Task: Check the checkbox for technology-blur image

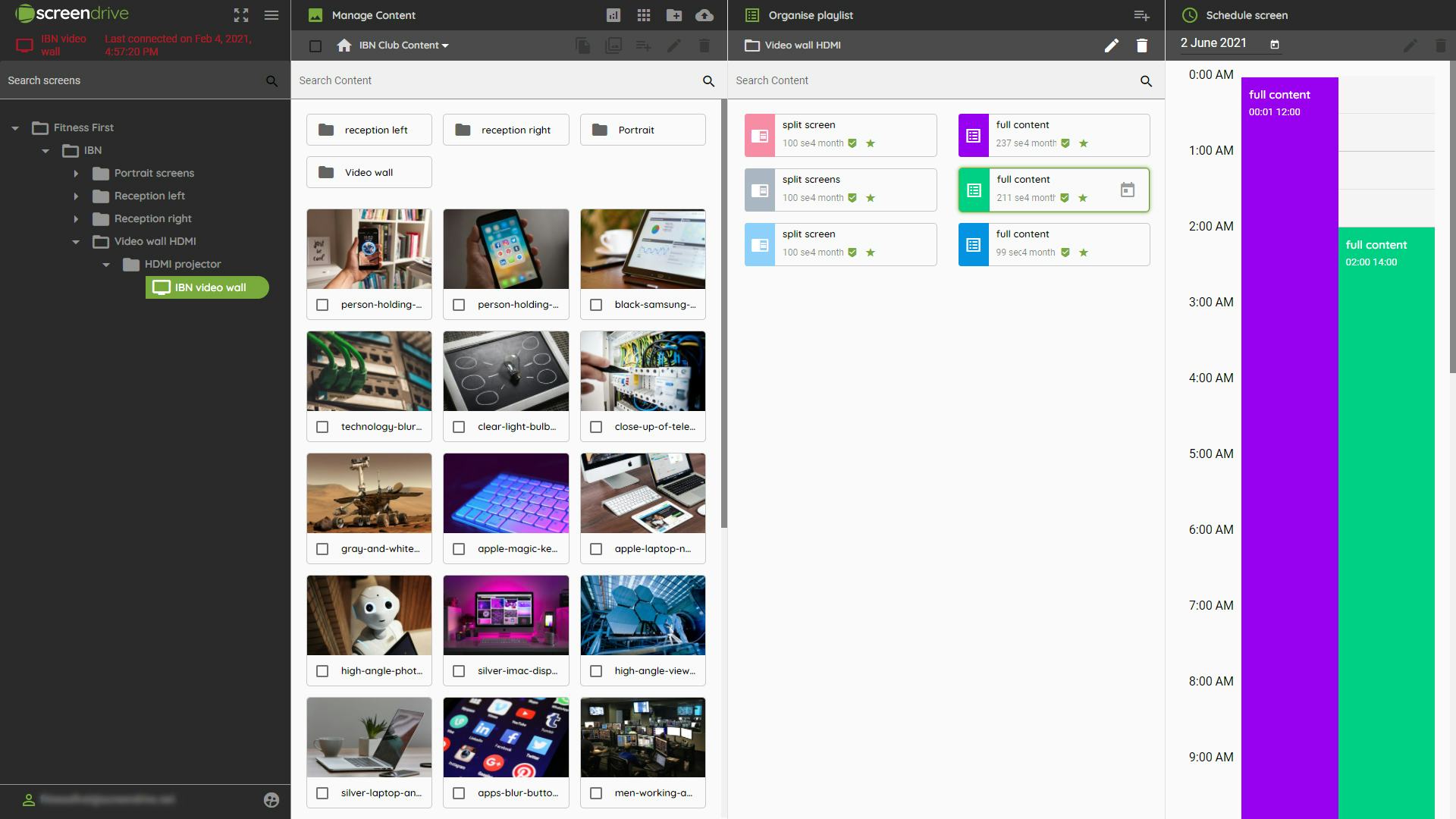Action: point(322,426)
